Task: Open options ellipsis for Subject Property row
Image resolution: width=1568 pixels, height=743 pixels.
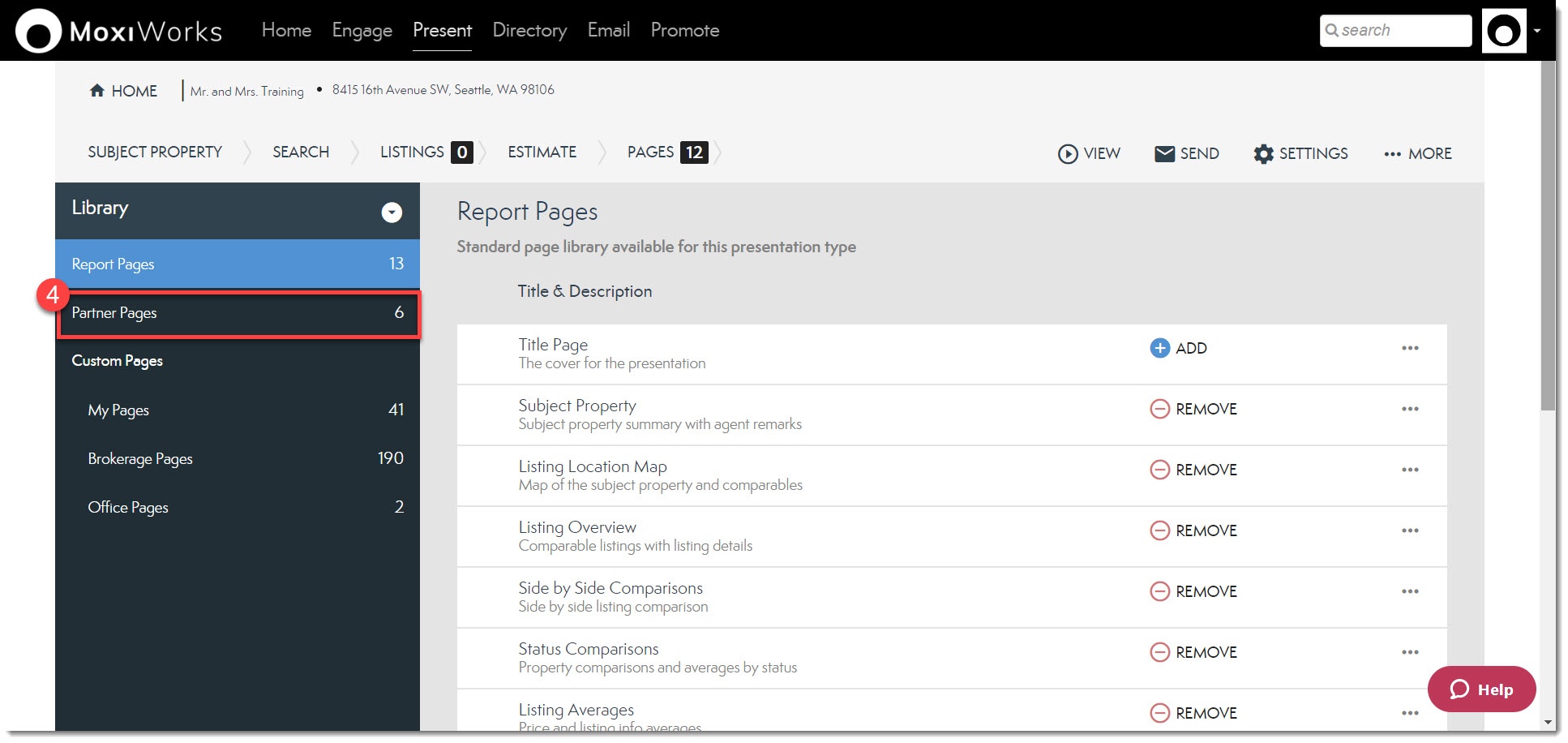Action: coord(1410,409)
